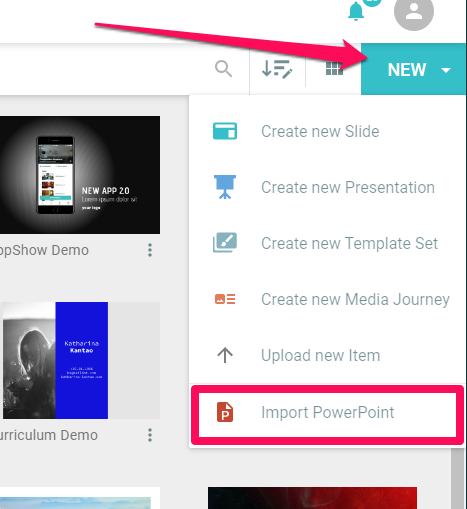
Task: Click the PowerPoint file icon
Action: 225,412
